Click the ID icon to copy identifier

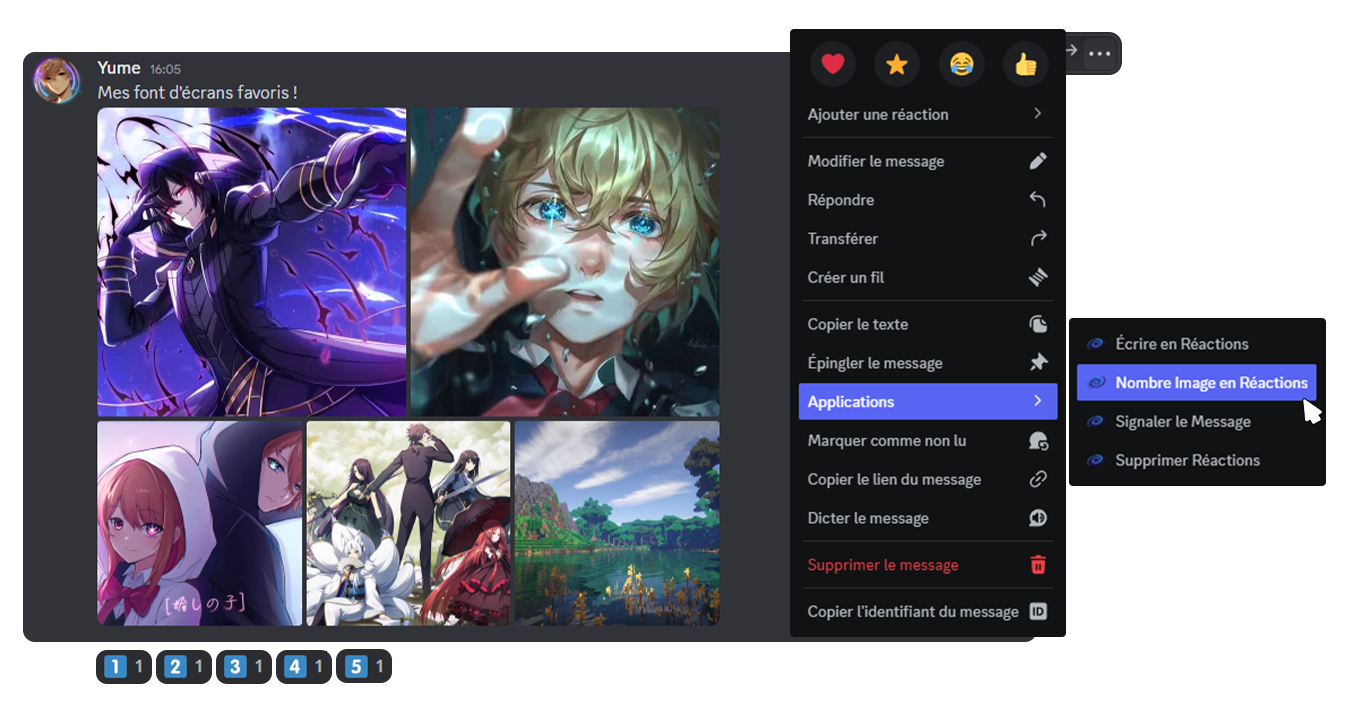[x=1038, y=611]
